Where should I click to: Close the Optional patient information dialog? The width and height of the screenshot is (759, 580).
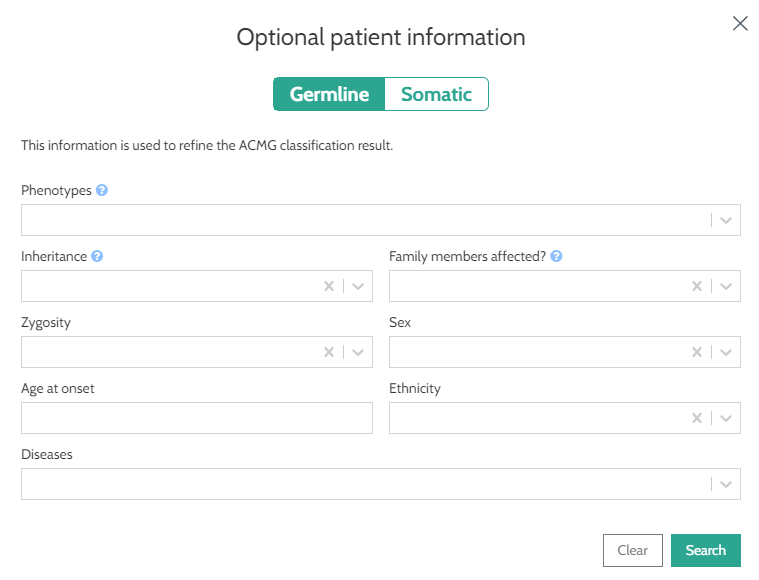coord(740,23)
